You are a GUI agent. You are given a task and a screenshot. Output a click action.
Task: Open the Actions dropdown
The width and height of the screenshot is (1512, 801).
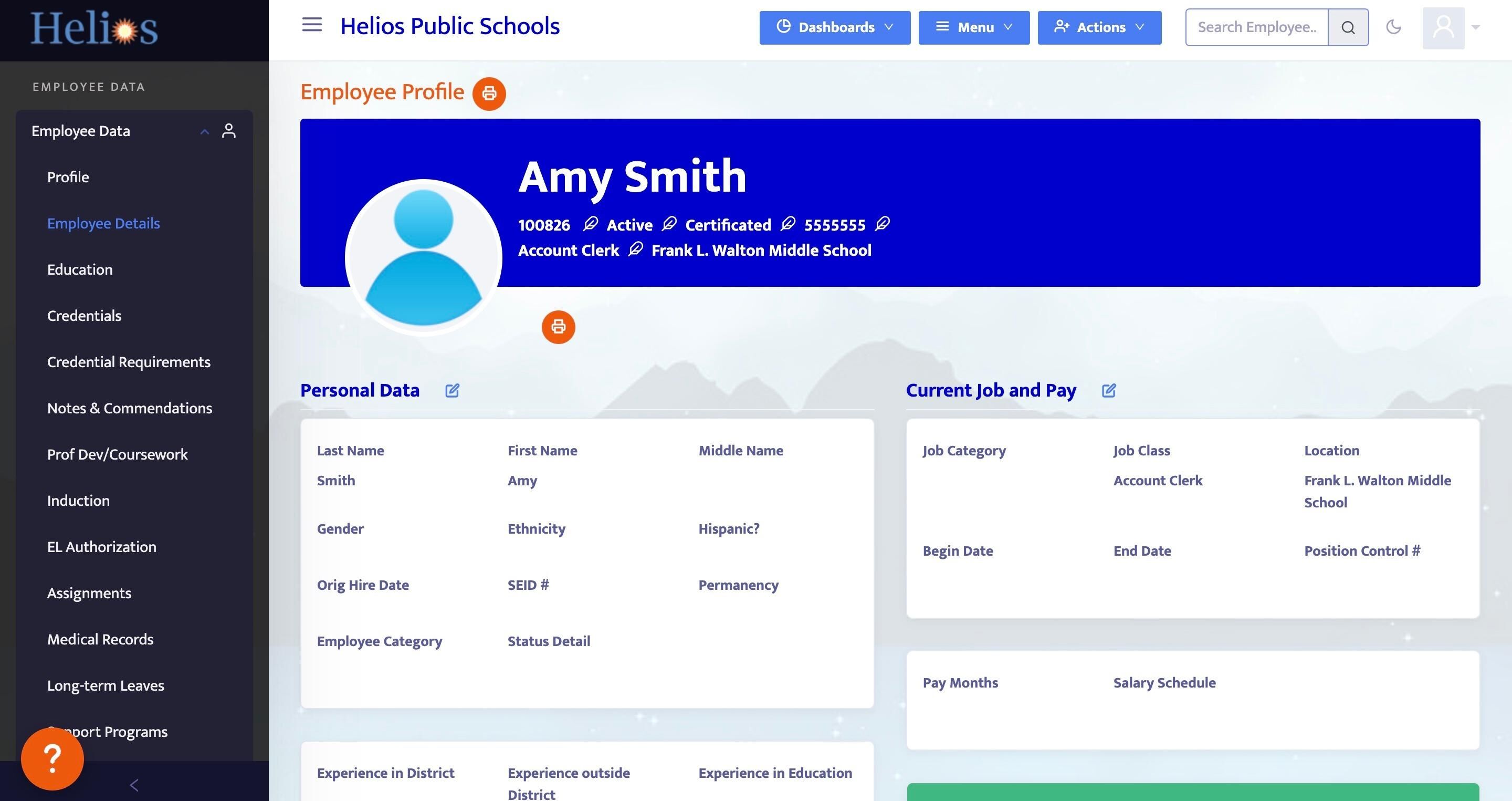[1099, 28]
